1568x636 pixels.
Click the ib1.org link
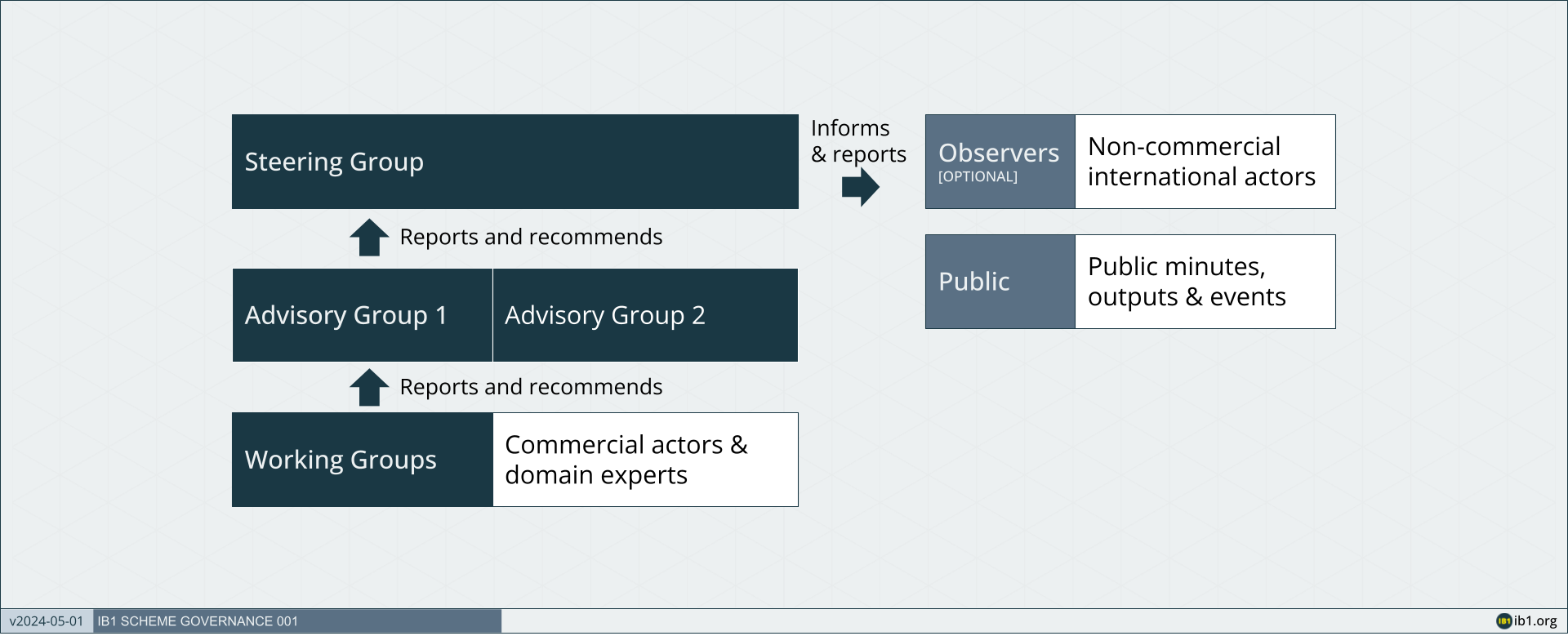coord(1535,621)
